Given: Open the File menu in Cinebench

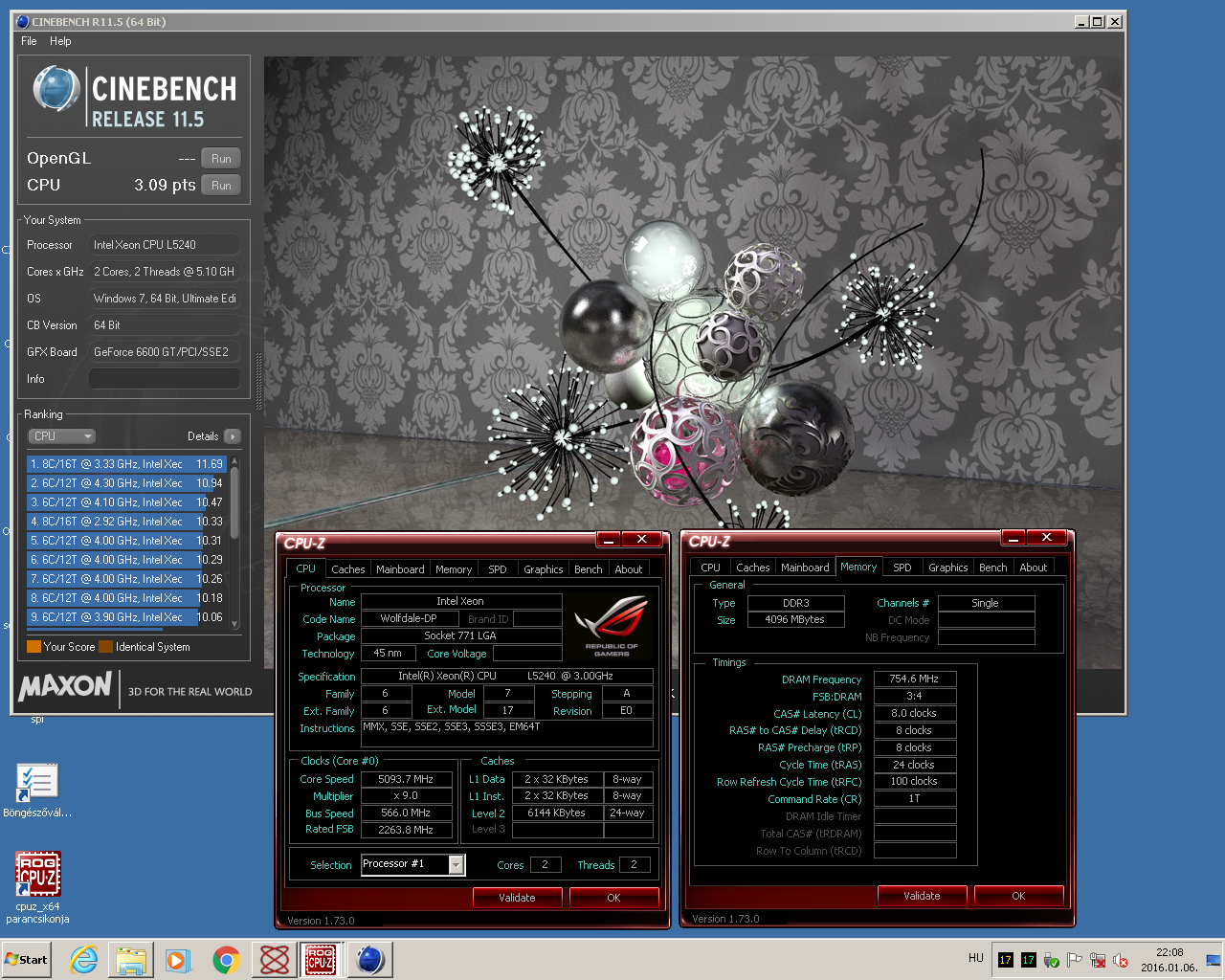Looking at the screenshot, I should tap(29, 41).
